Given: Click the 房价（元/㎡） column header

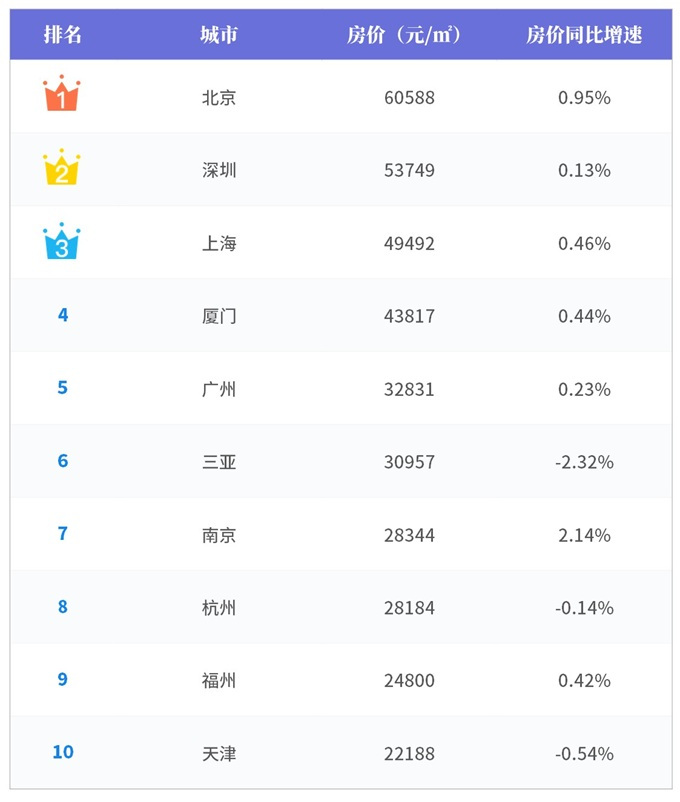Looking at the screenshot, I should 404,35.
